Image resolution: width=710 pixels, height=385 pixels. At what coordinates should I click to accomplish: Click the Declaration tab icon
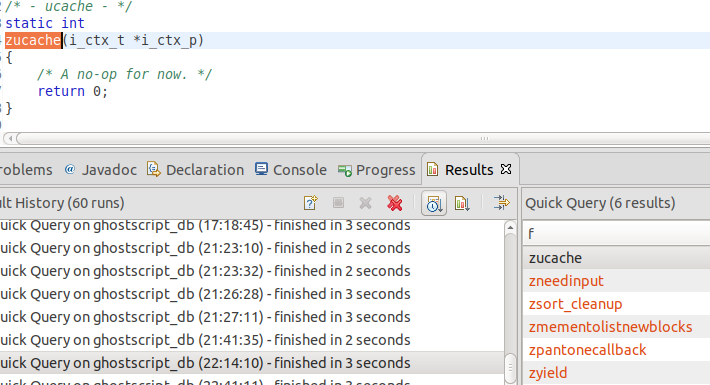click(x=154, y=169)
